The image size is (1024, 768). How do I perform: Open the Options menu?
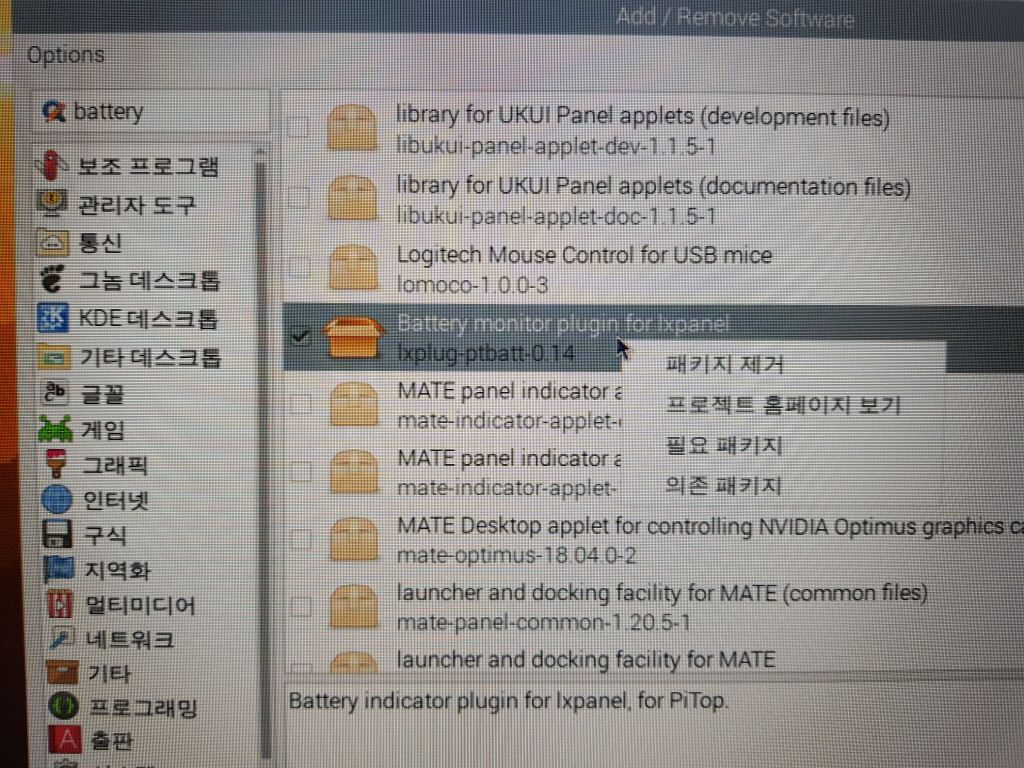click(65, 56)
